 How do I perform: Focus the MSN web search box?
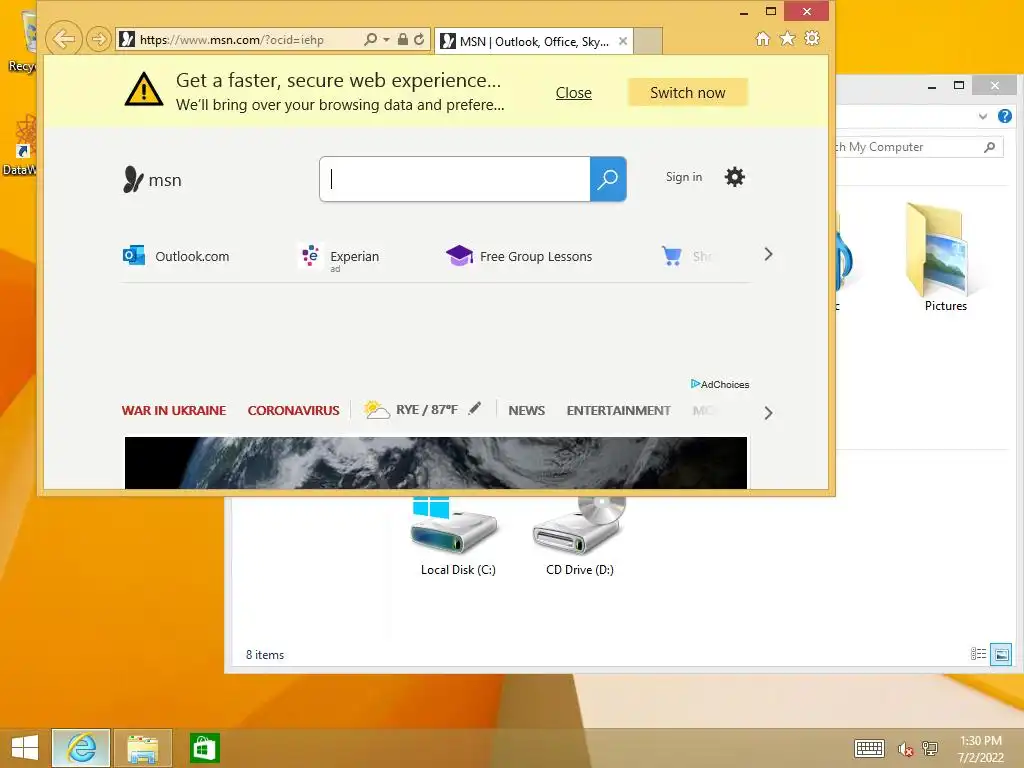coord(455,179)
